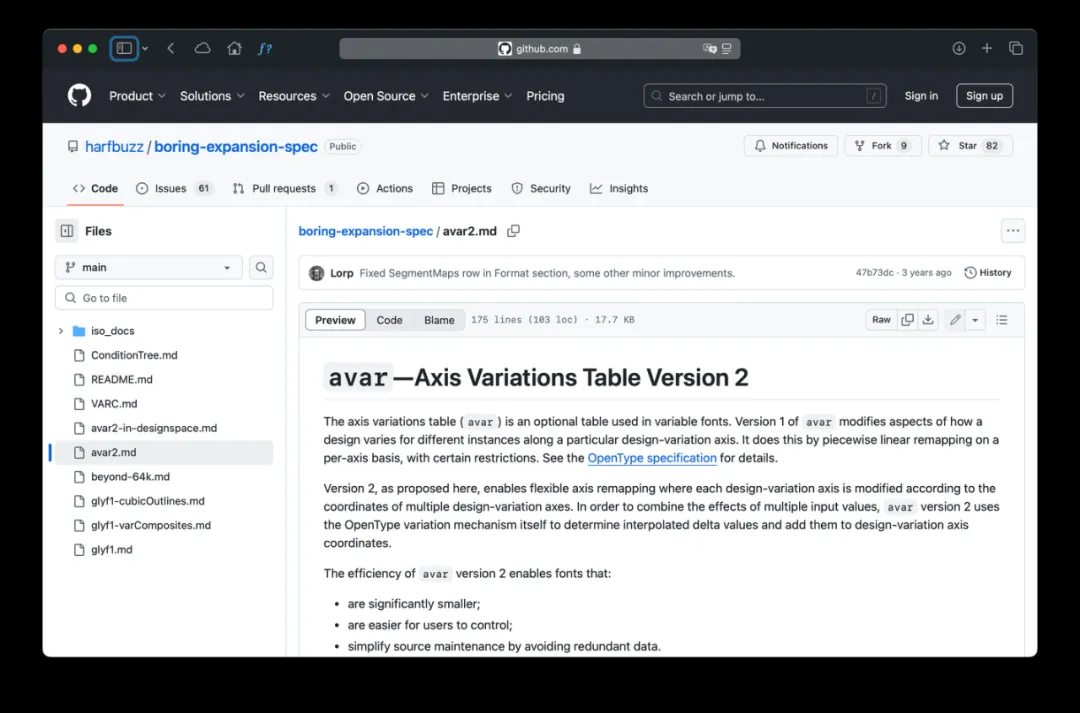The width and height of the screenshot is (1080, 713).
Task: Open a new Safari tab with plus icon
Action: point(987,48)
